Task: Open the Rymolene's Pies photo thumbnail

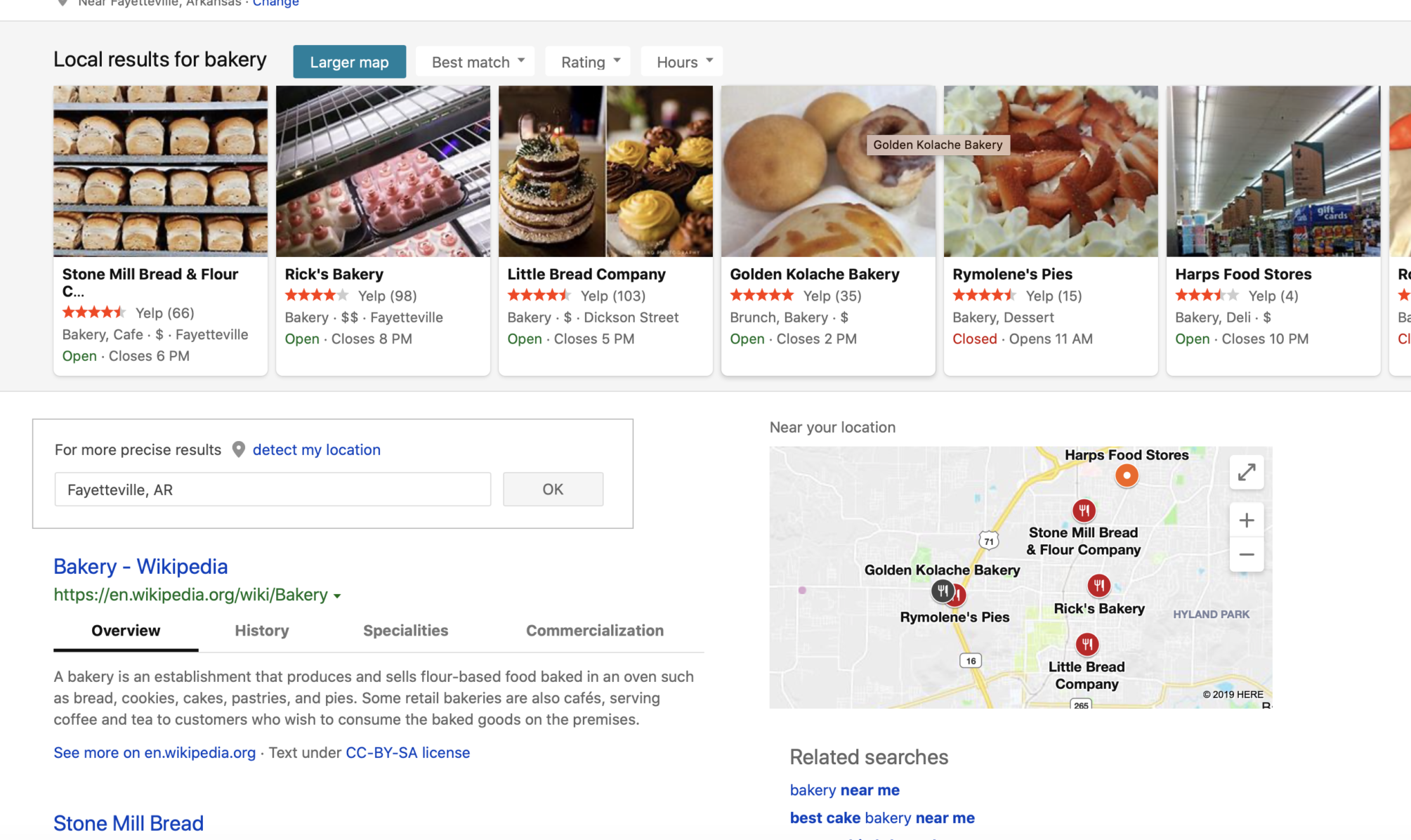Action: 1051,171
